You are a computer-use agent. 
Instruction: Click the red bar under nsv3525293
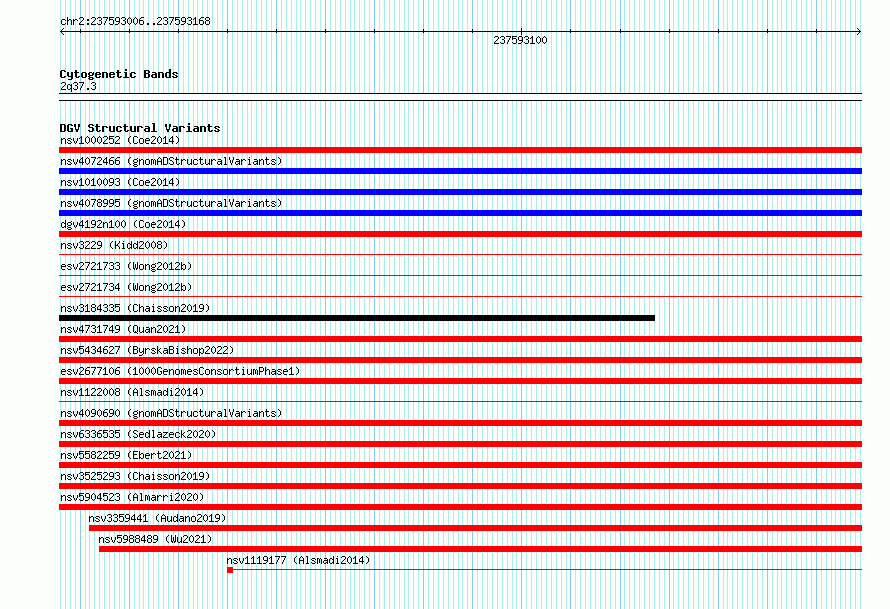[x=460, y=486]
